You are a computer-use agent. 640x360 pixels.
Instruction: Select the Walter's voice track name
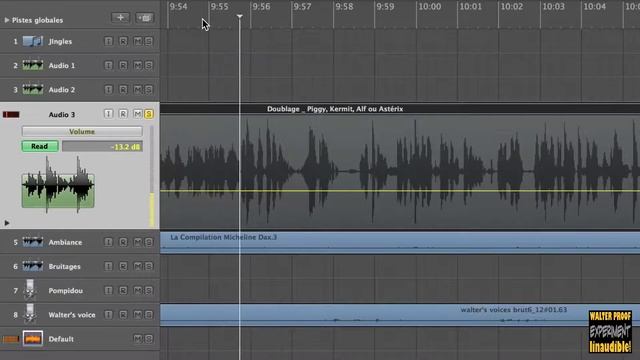click(x=72, y=315)
